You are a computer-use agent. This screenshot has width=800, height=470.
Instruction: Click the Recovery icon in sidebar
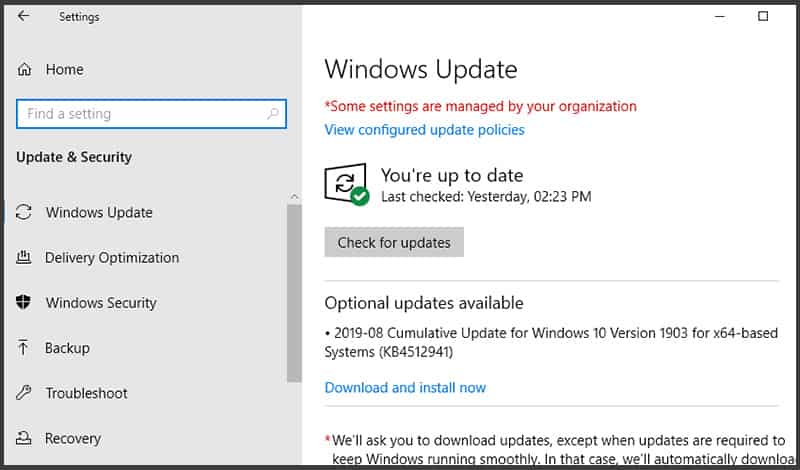click(24, 438)
